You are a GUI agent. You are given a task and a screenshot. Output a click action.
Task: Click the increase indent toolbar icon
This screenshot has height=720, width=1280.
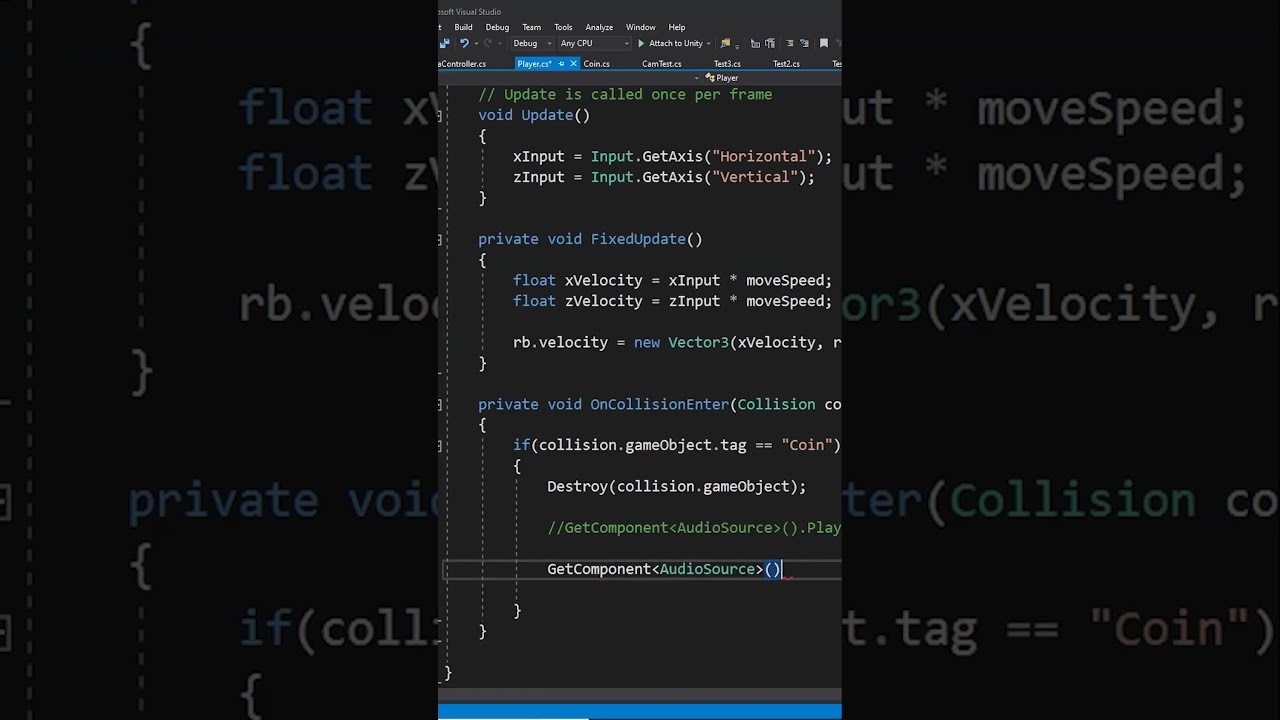(x=804, y=43)
